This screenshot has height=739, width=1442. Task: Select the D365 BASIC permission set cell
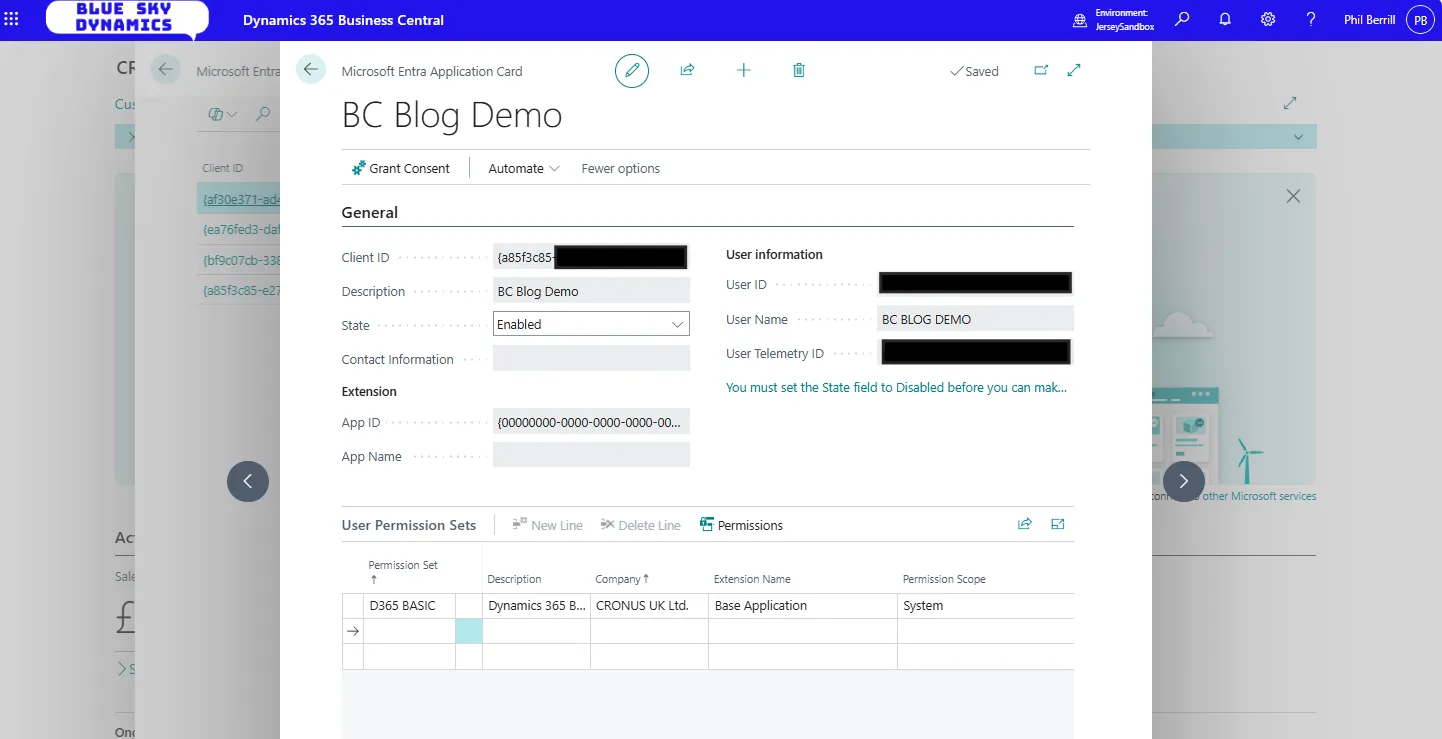tap(409, 605)
